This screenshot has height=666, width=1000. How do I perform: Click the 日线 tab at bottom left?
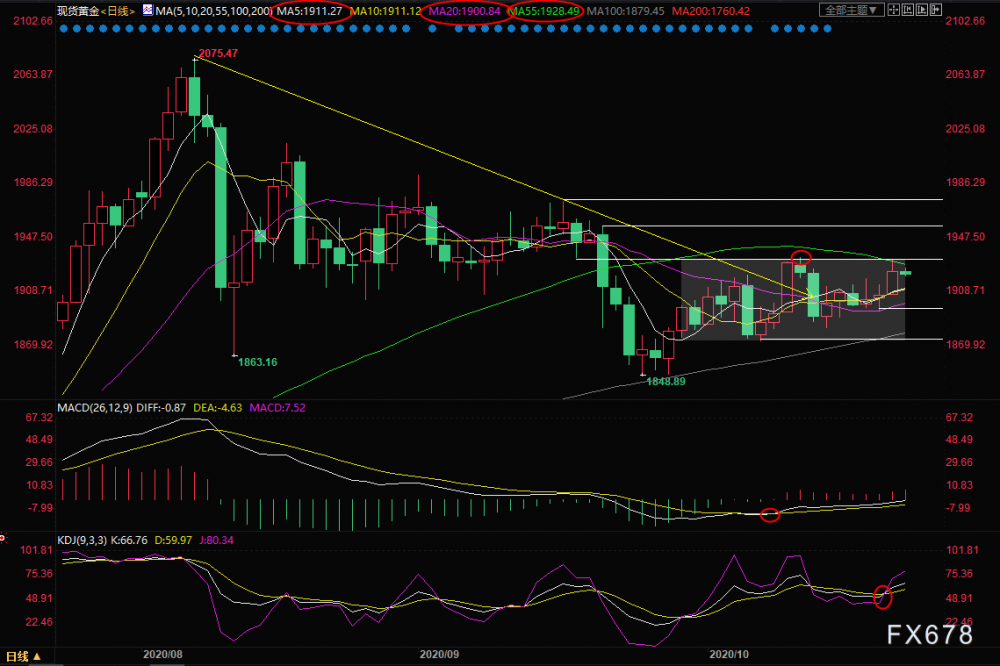pyautogui.click(x=17, y=656)
